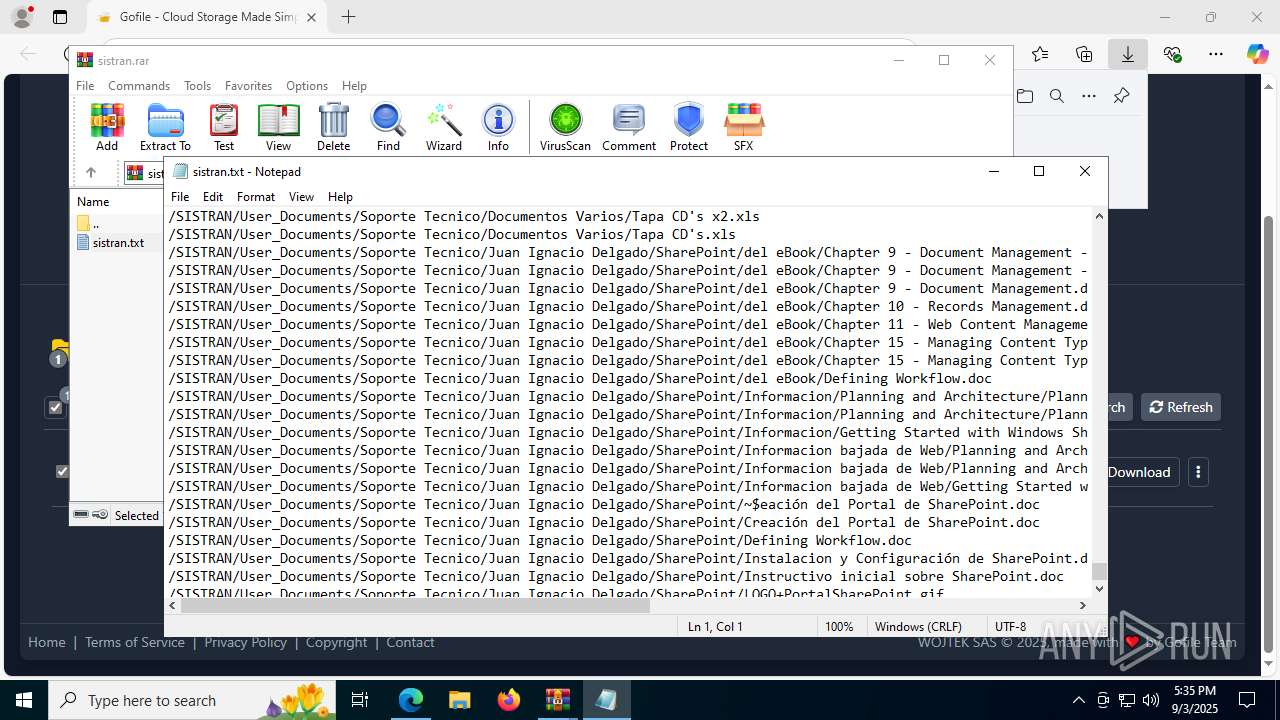
Task: Click the Refresh button on Gofile page
Action: pyautogui.click(x=1181, y=407)
